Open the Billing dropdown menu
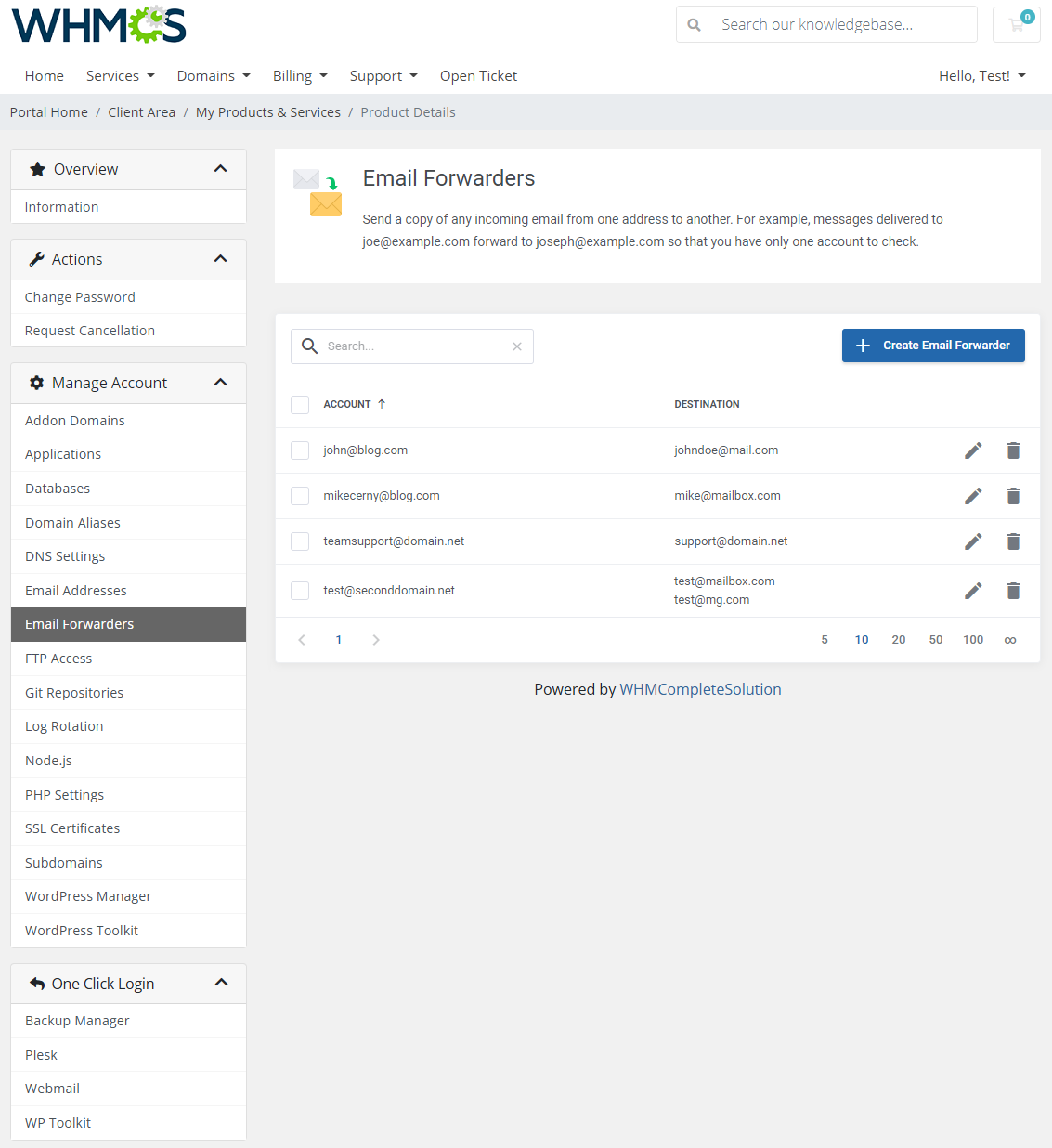1052x1148 pixels. (299, 76)
